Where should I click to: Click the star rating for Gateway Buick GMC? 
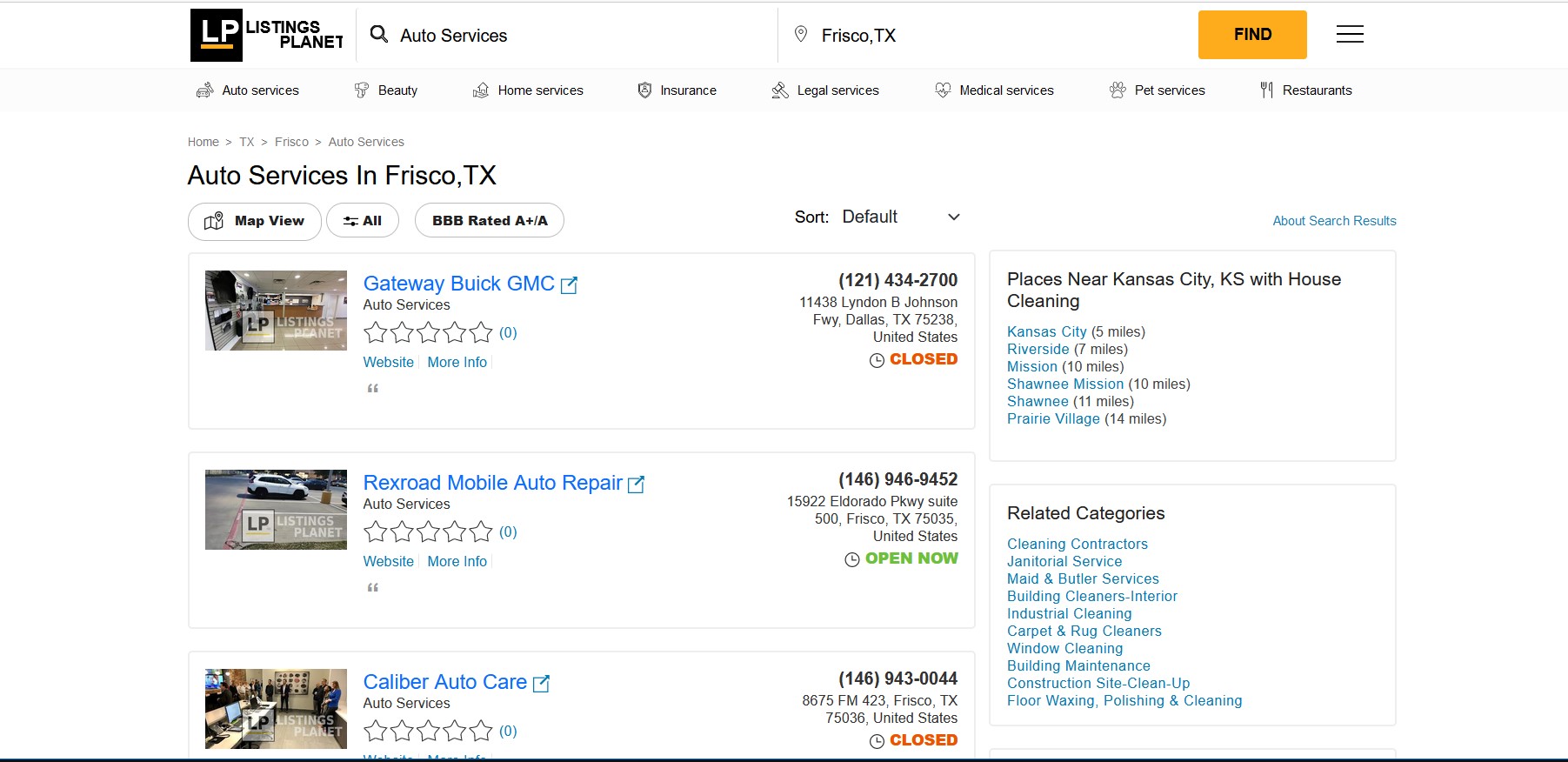428,332
